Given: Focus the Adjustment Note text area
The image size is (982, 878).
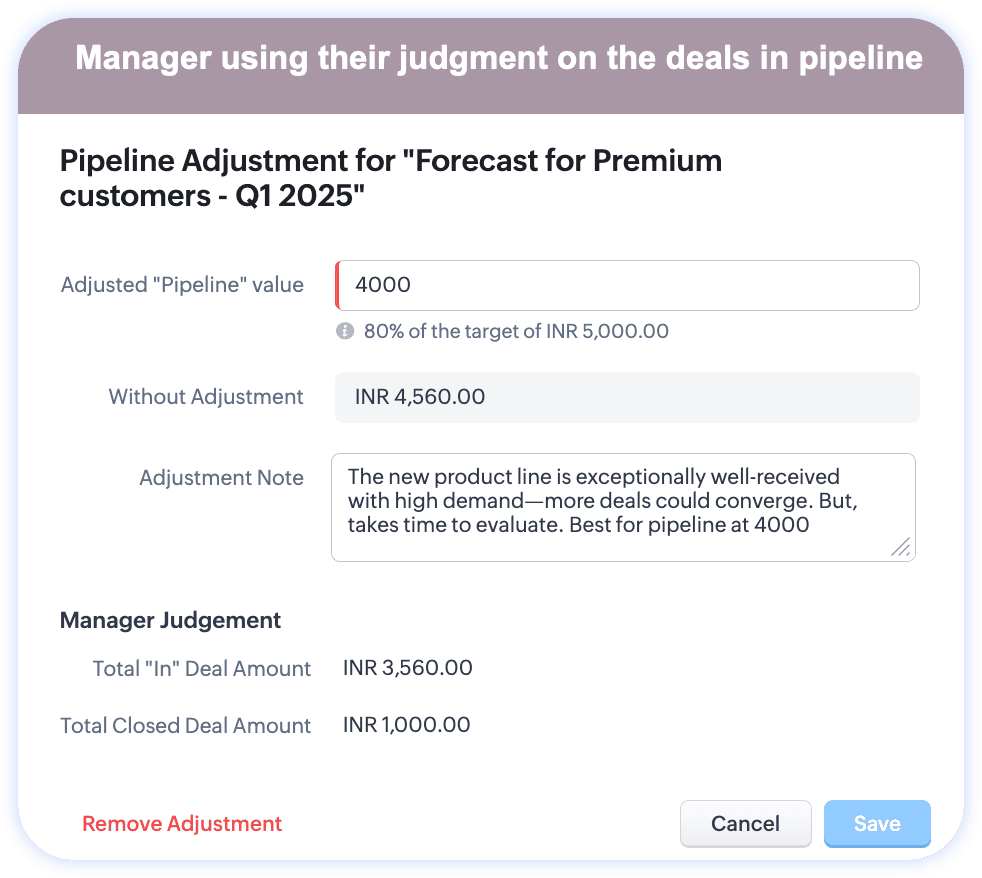Looking at the screenshot, I should pos(622,507).
